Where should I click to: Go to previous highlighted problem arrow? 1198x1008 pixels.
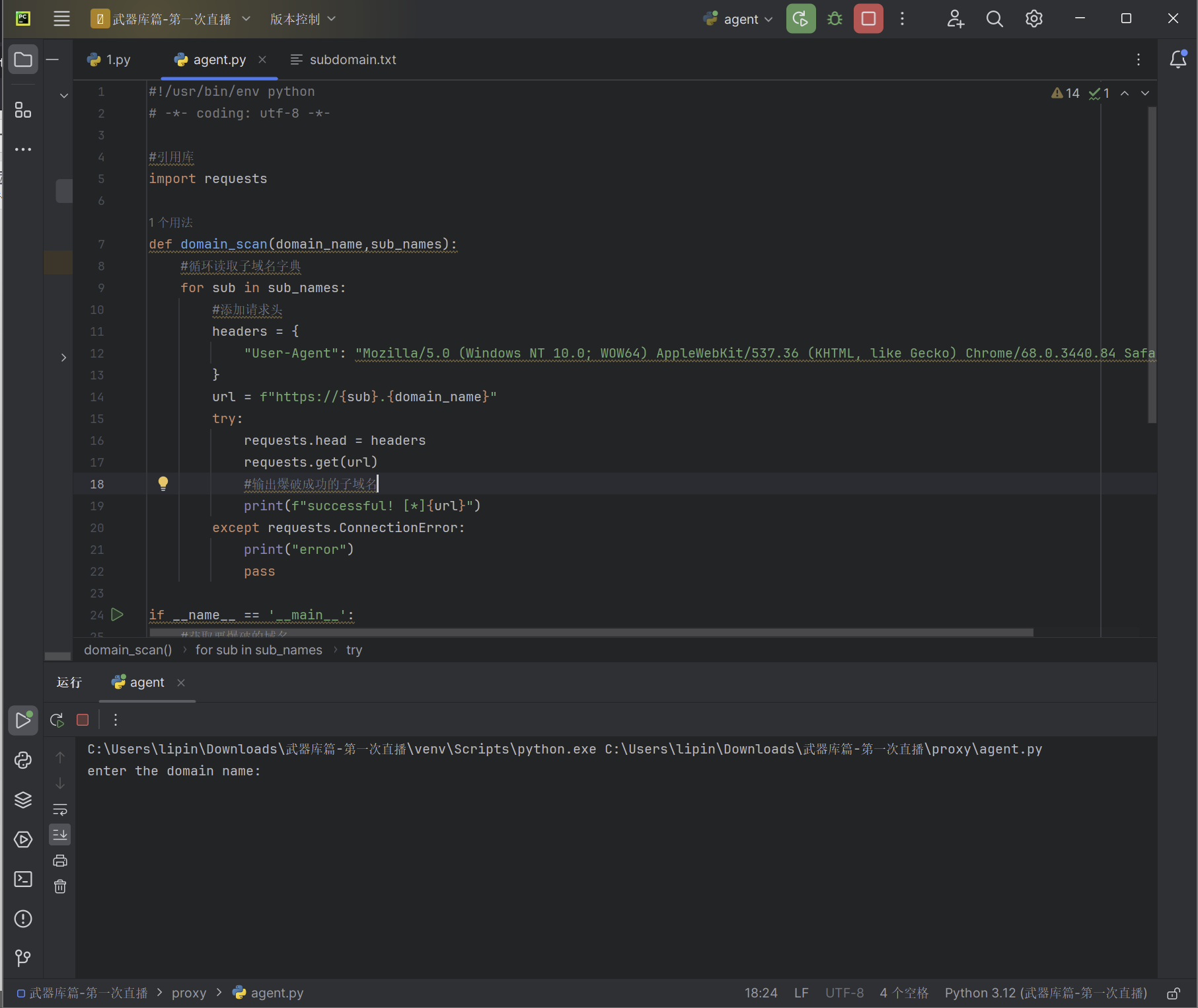[x=1125, y=93]
